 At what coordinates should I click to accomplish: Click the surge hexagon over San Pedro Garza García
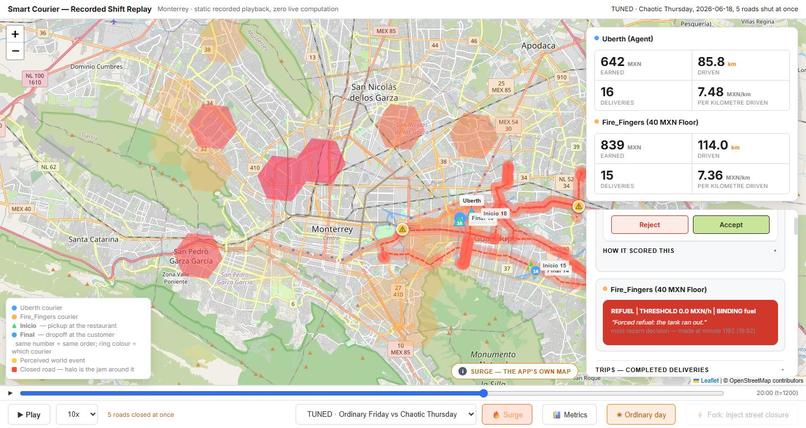(x=200, y=256)
